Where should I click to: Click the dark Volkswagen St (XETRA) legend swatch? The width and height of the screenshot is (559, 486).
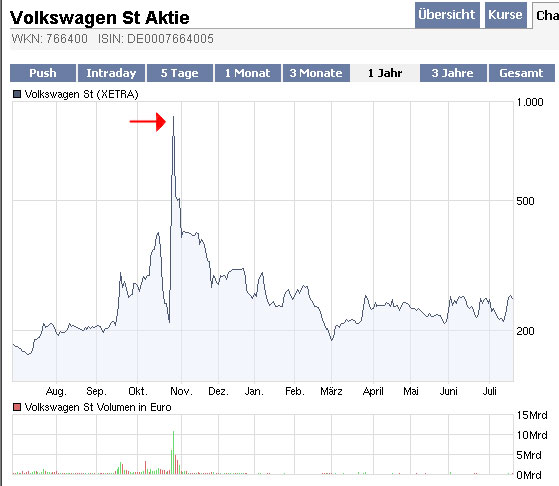17,94
